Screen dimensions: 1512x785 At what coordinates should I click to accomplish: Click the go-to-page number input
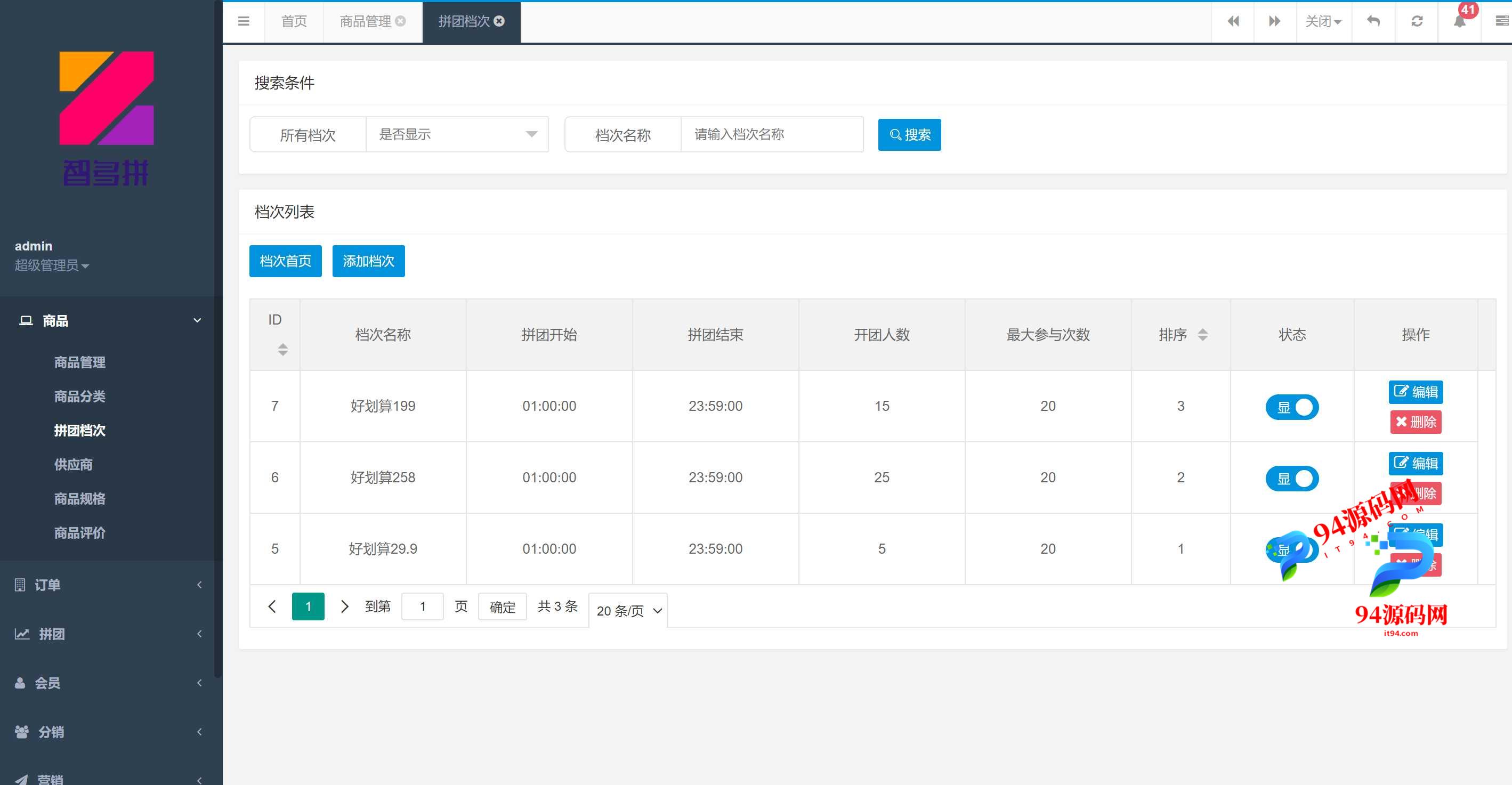coord(423,606)
